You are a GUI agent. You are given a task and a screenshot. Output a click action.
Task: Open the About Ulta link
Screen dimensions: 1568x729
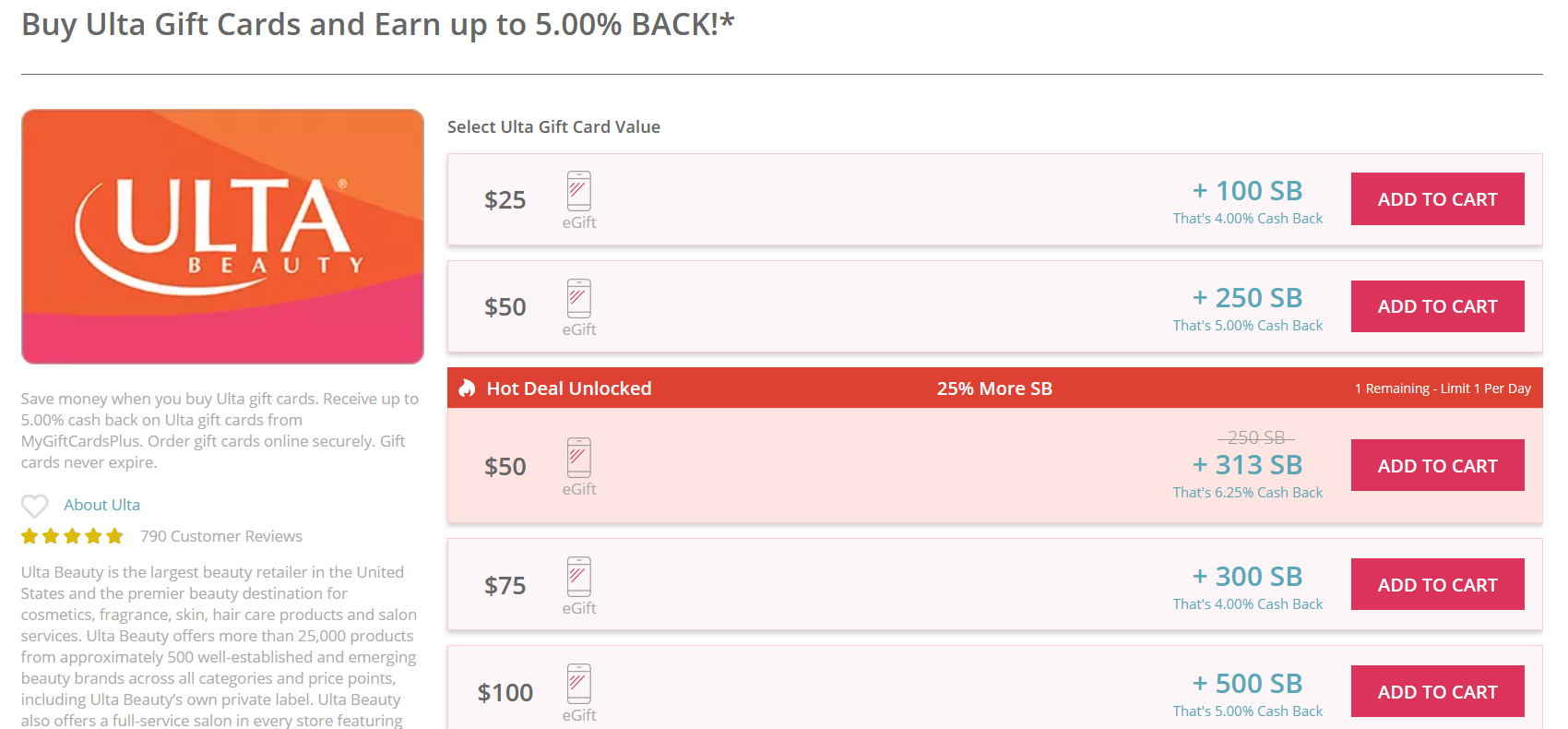pos(101,505)
